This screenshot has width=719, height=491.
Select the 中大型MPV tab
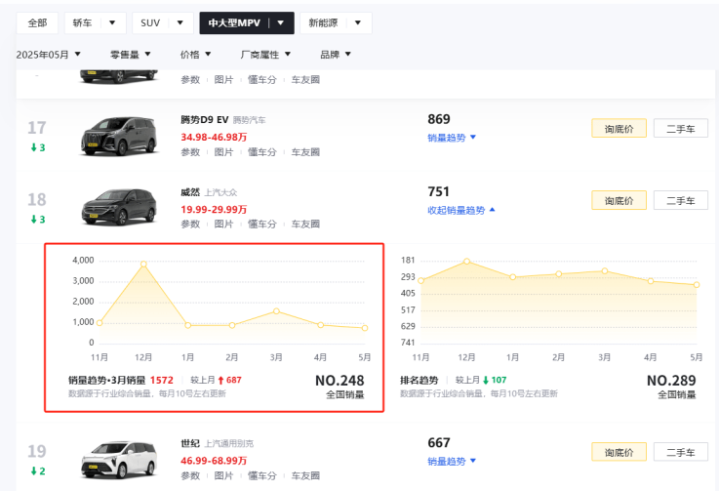[x=234, y=23]
